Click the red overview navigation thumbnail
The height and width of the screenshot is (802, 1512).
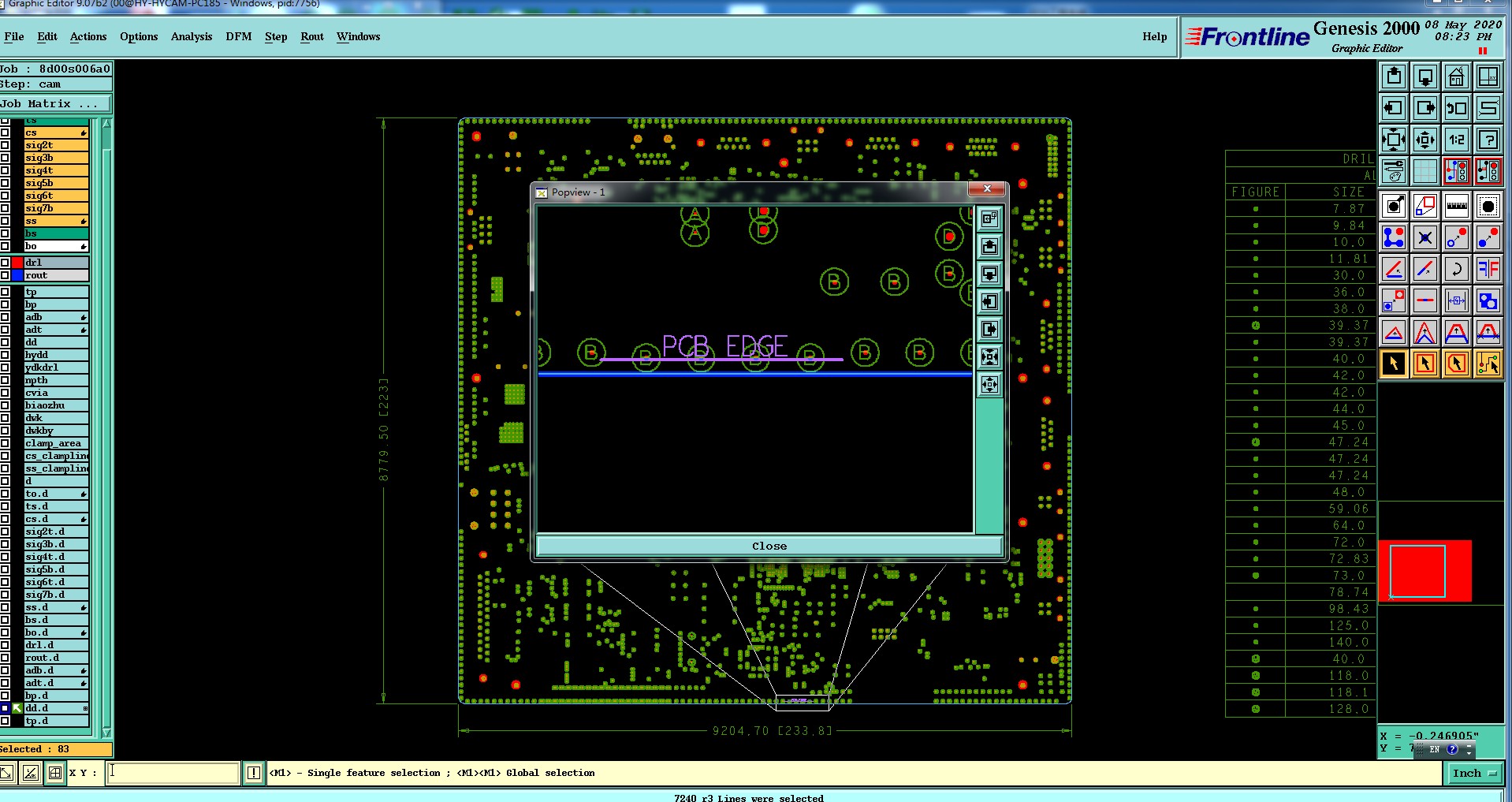pyautogui.click(x=1424, y=571)
